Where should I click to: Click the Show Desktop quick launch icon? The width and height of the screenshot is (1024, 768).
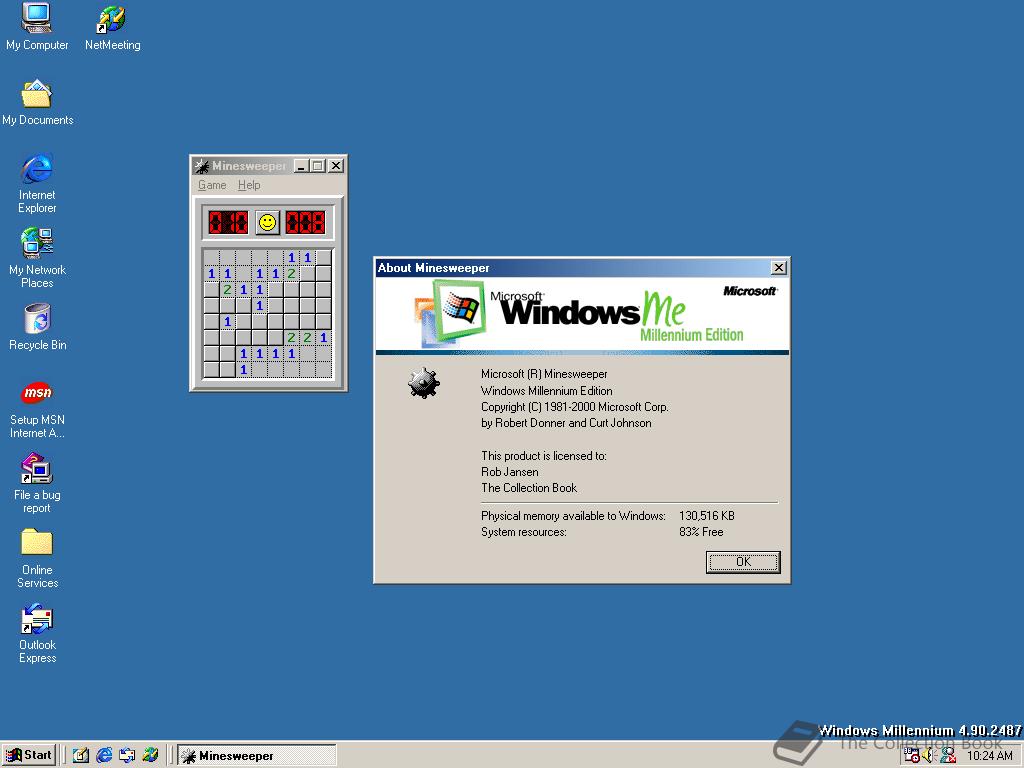81,756
